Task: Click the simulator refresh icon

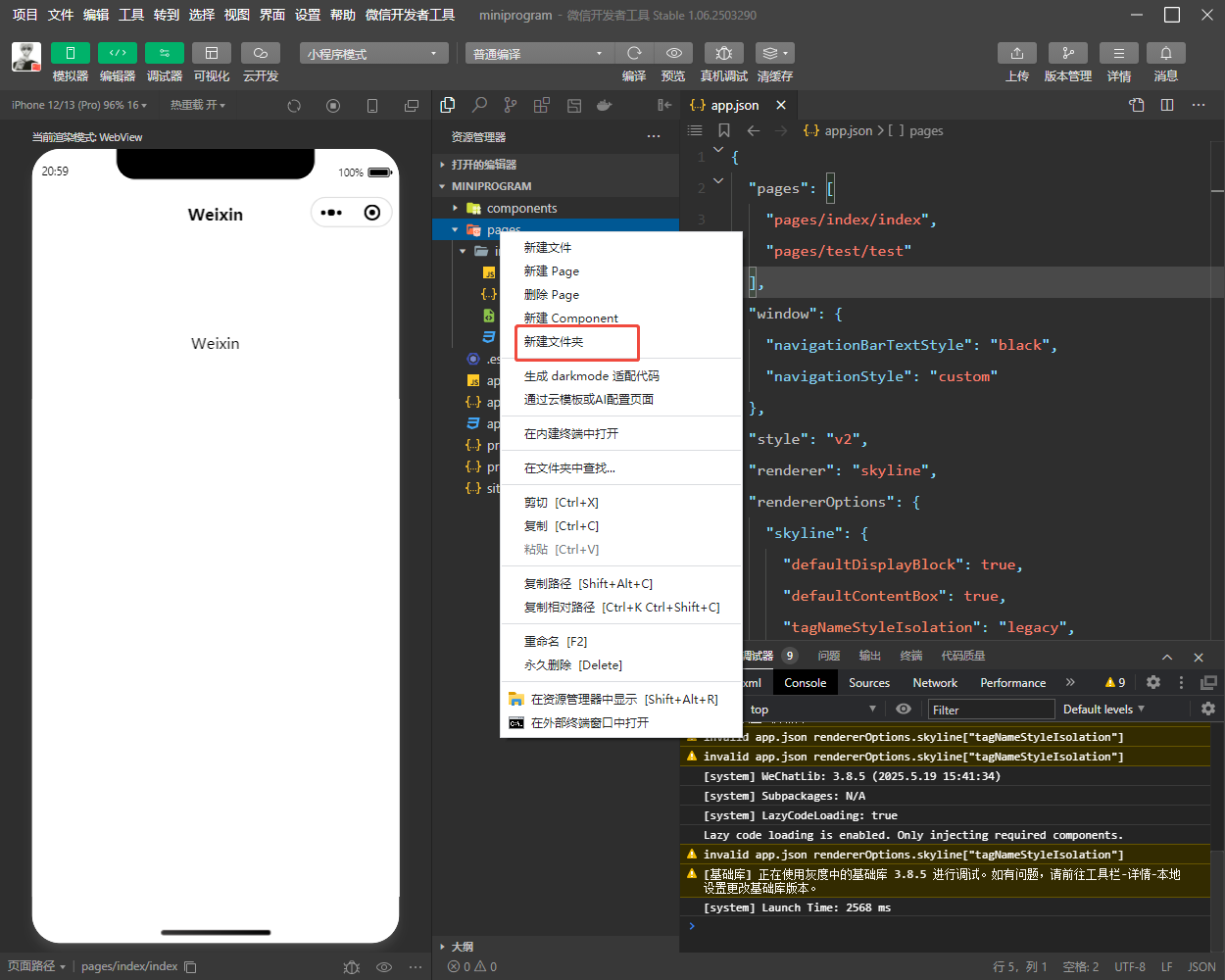Action: (x=294, y=106)
